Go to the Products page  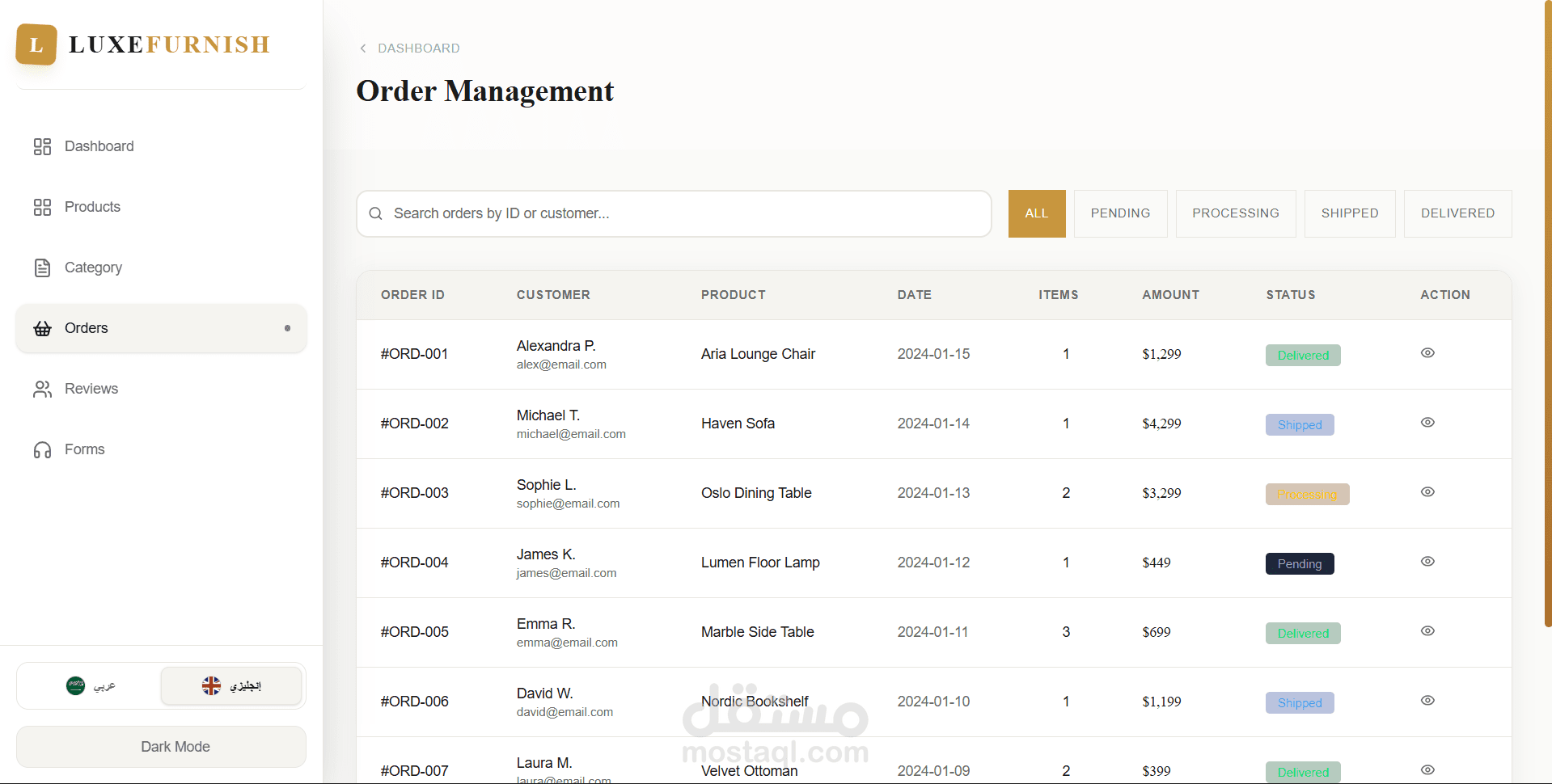click(x=161, y=207)
